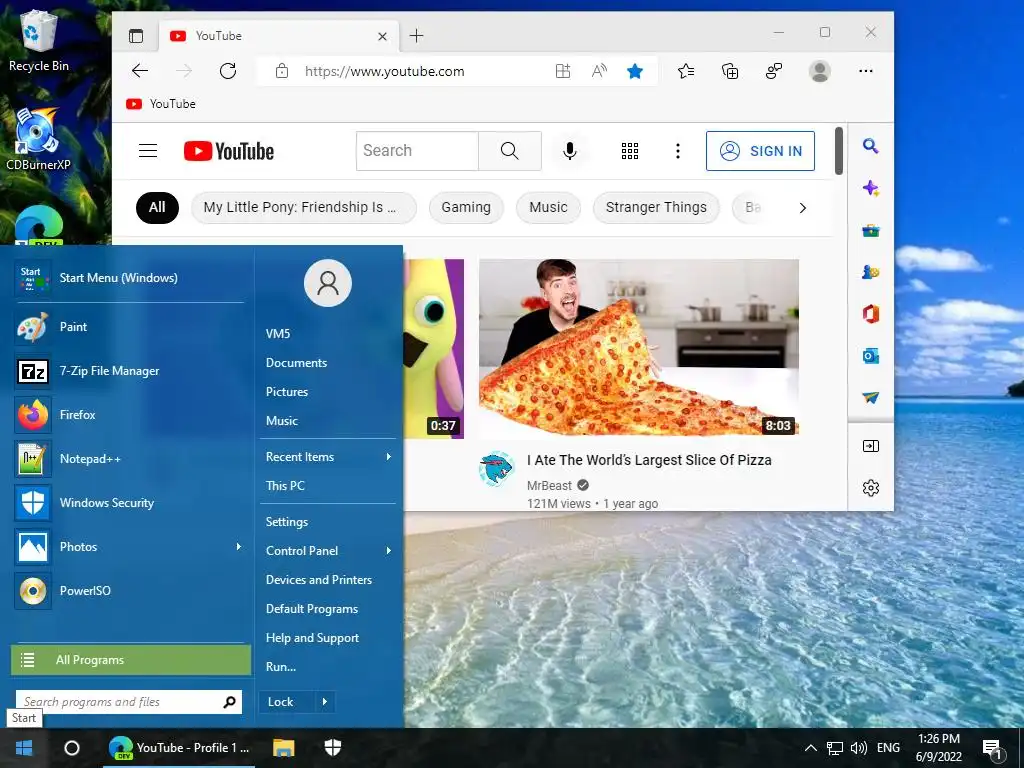Image resolution: width=1024 pixels, height=768 pixels.
Task: Open Documents from Start menu
Action: [296, 362]
